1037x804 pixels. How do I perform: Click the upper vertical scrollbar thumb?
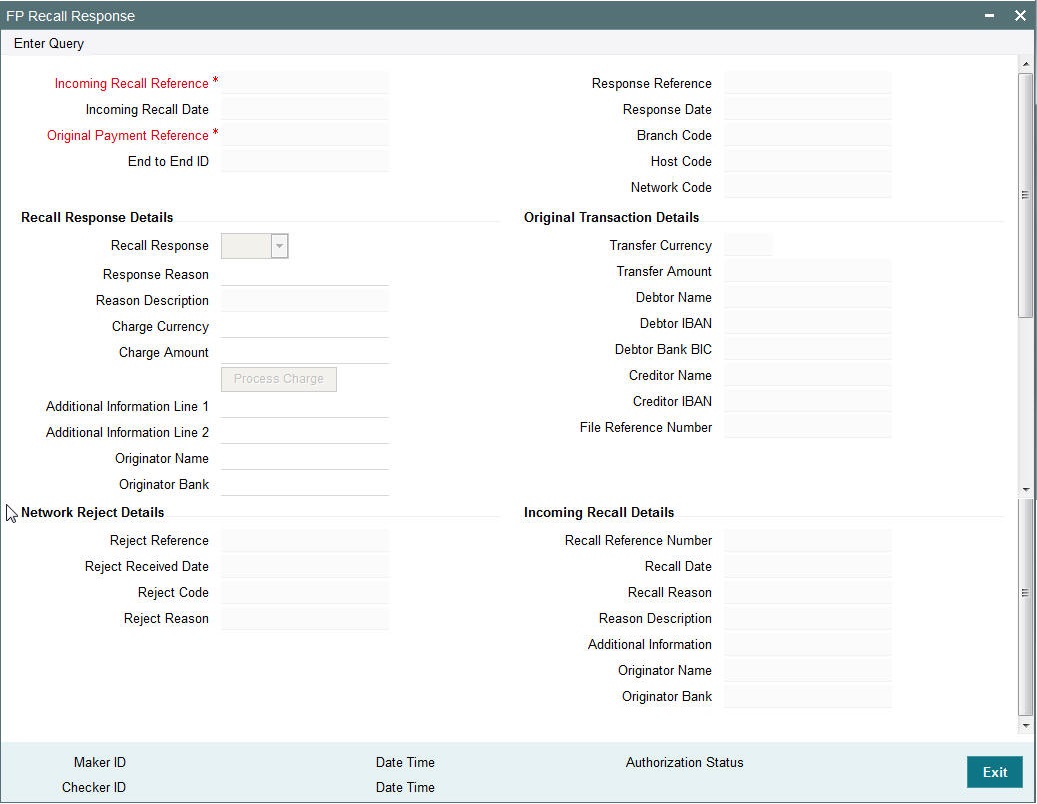(1026, 195)
